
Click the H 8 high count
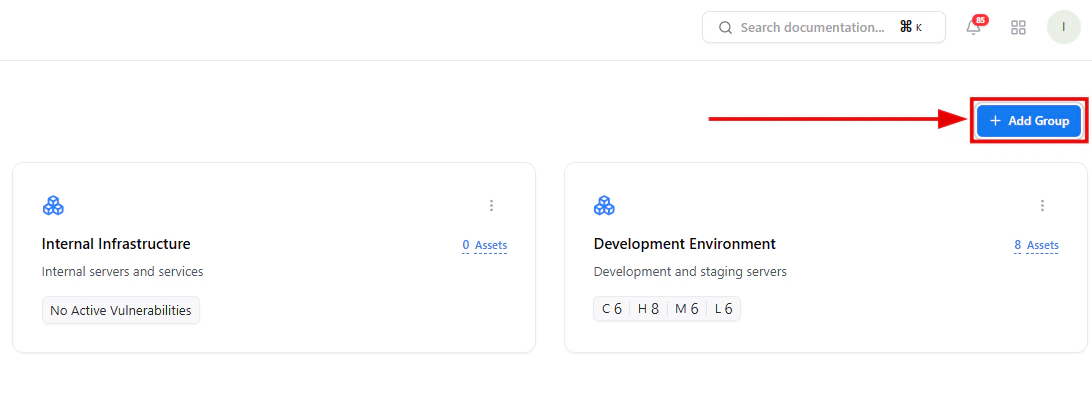click(x=648, y=309)
